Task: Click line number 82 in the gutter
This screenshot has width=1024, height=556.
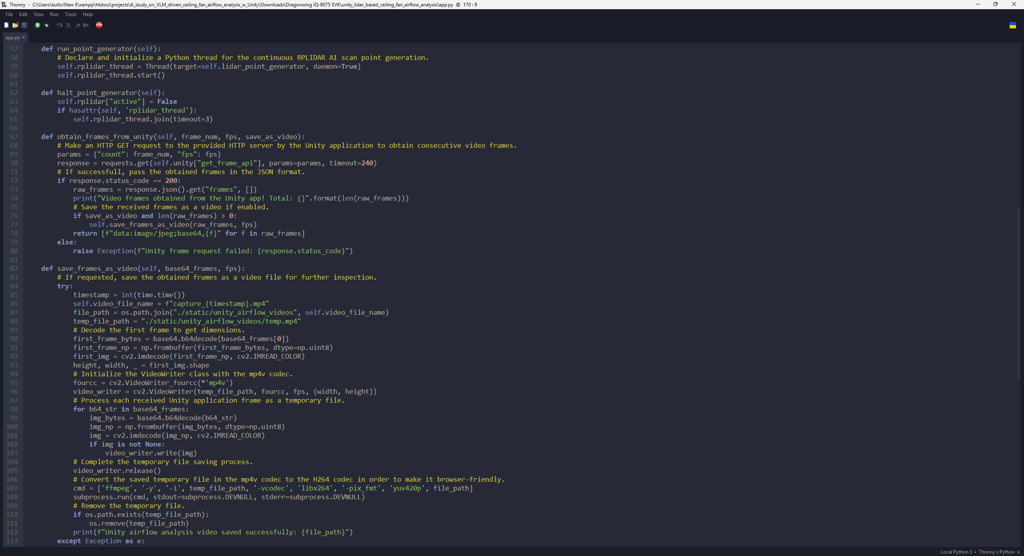Action: pos(14,269)
